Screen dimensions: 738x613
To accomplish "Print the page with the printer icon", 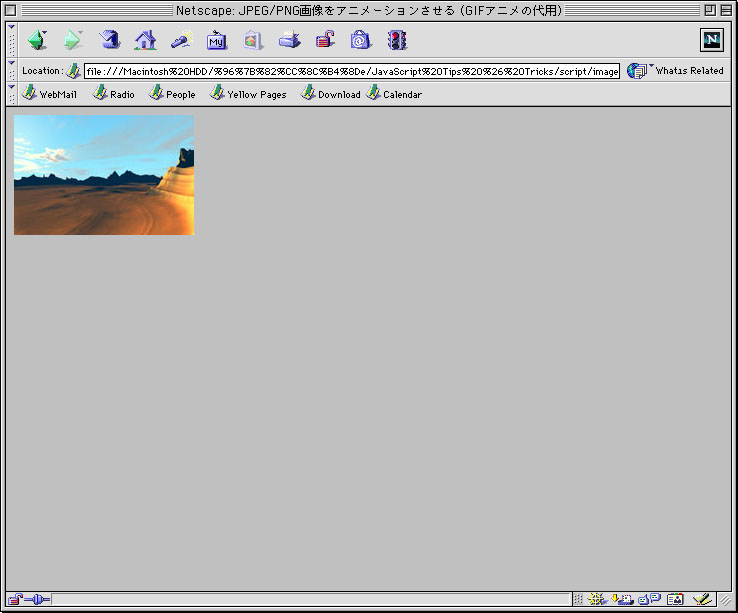I will [289, 40].
